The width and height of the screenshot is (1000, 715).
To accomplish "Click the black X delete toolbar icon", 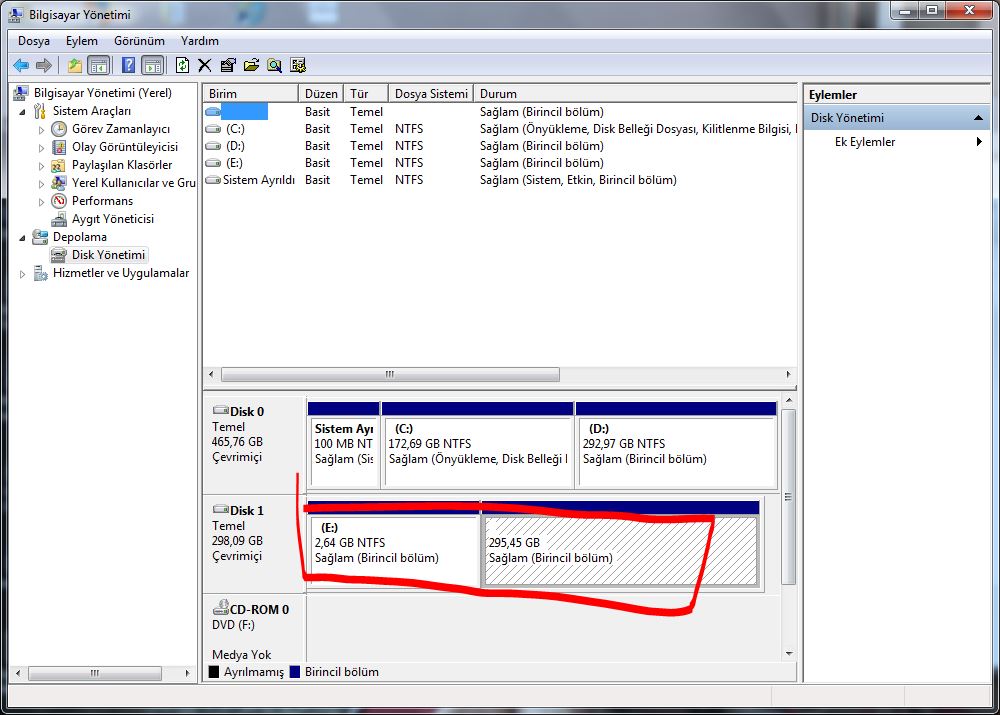I will point(205,65).
